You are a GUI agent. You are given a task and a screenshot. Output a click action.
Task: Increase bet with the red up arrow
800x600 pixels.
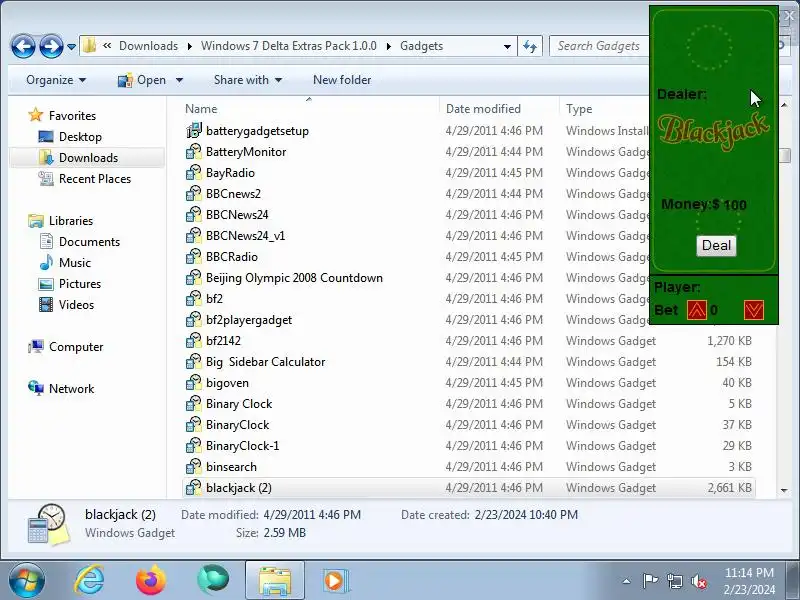coord(696,310)
